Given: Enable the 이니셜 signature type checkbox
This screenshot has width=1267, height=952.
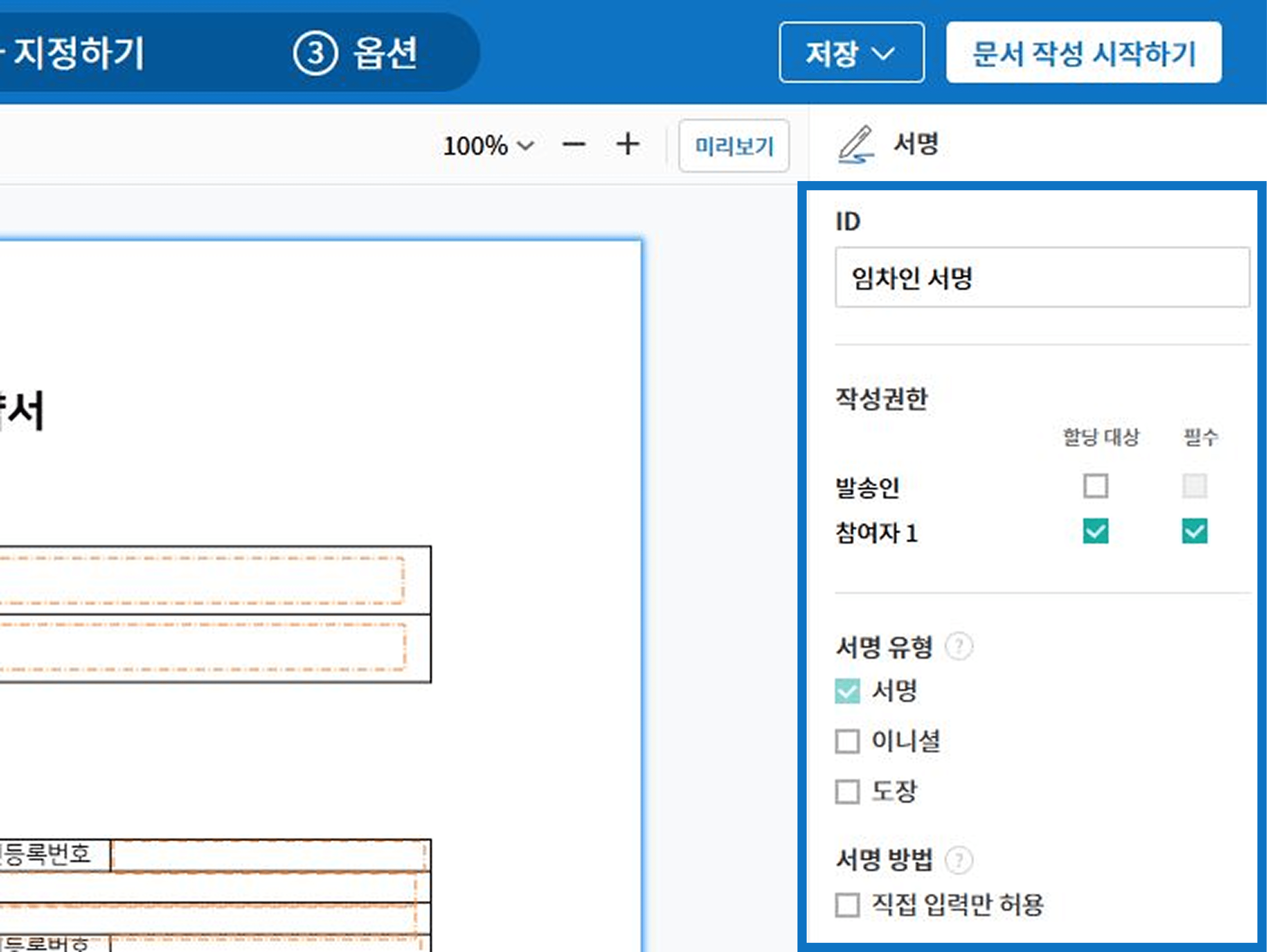Looking at the screenshot, I should pos(847,741).
